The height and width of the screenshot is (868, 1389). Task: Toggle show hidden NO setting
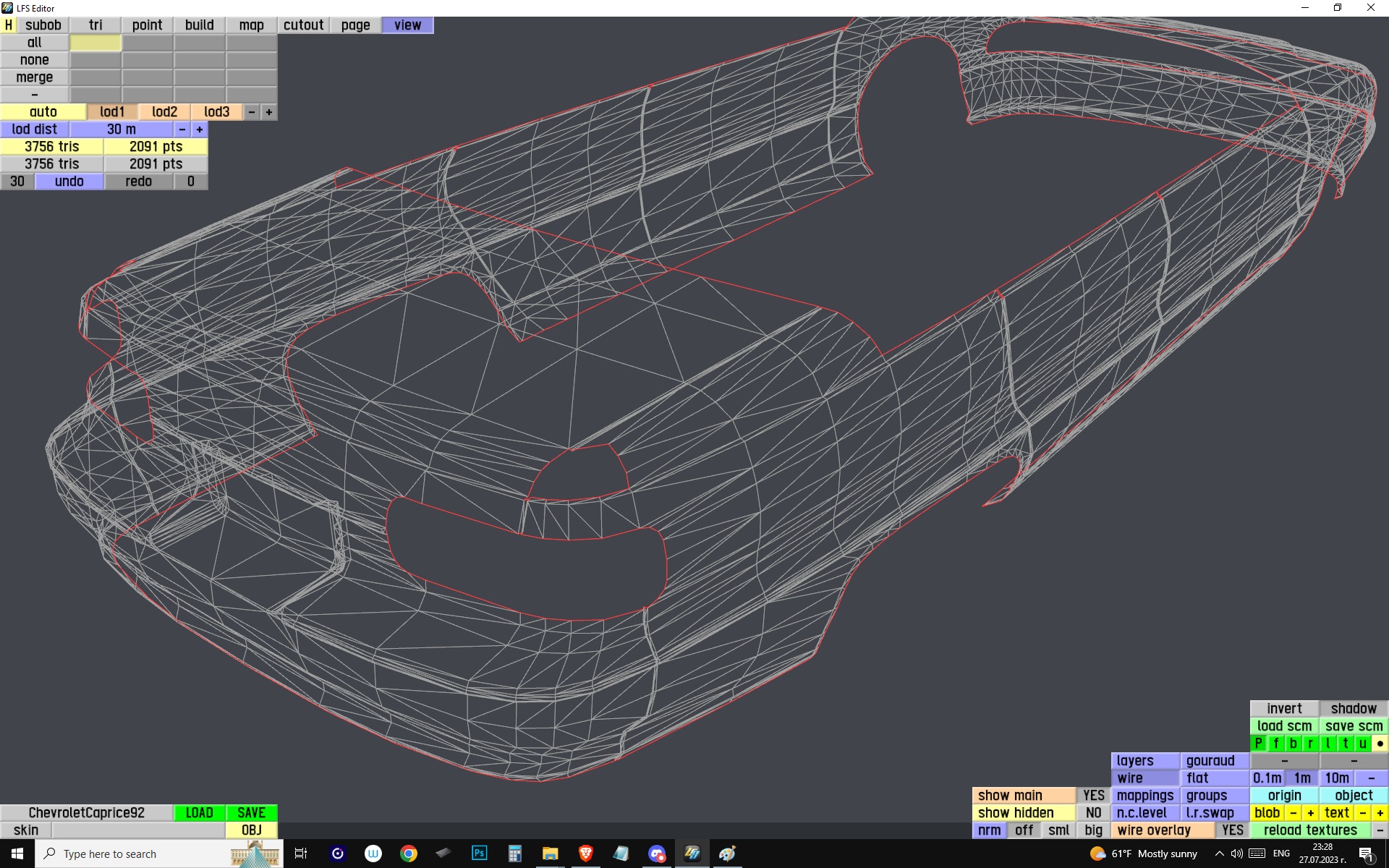click(1092, 813)
